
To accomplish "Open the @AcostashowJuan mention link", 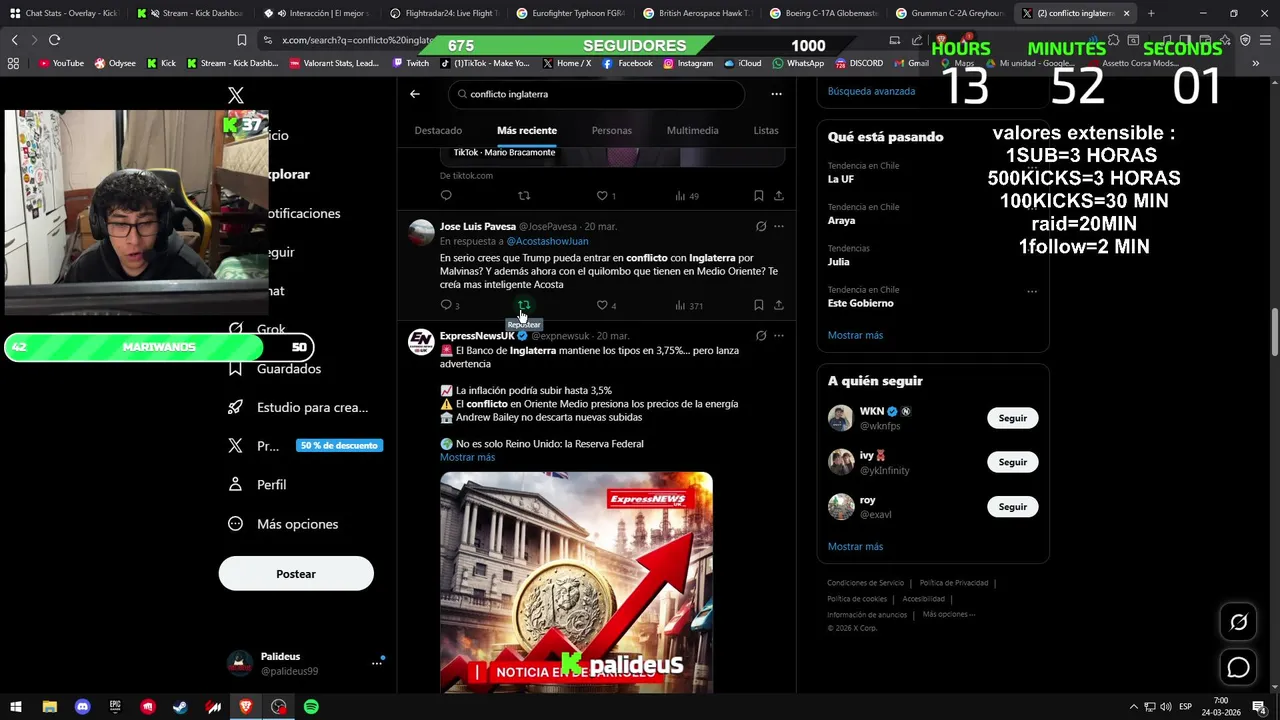I will [547, 241].
